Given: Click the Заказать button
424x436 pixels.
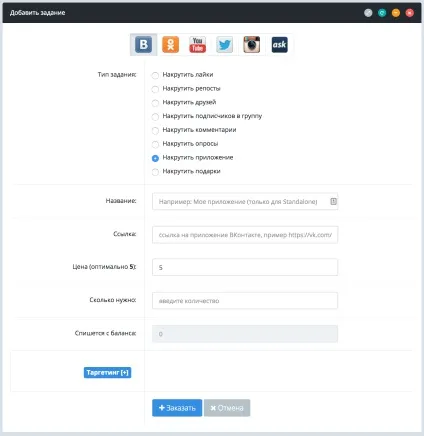Looking at the screenshot, I should pos(177,408).
